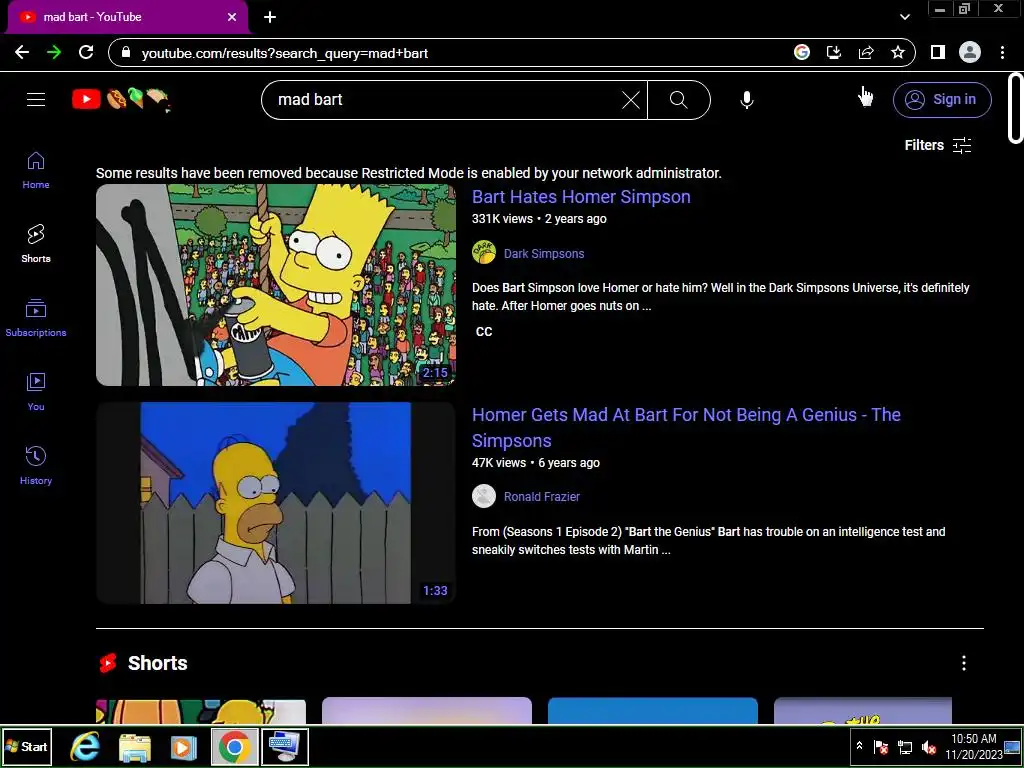Bookmark this page with the star
Image resolution: width=1024 pixels, height=768 pixels.
[898, 53]
